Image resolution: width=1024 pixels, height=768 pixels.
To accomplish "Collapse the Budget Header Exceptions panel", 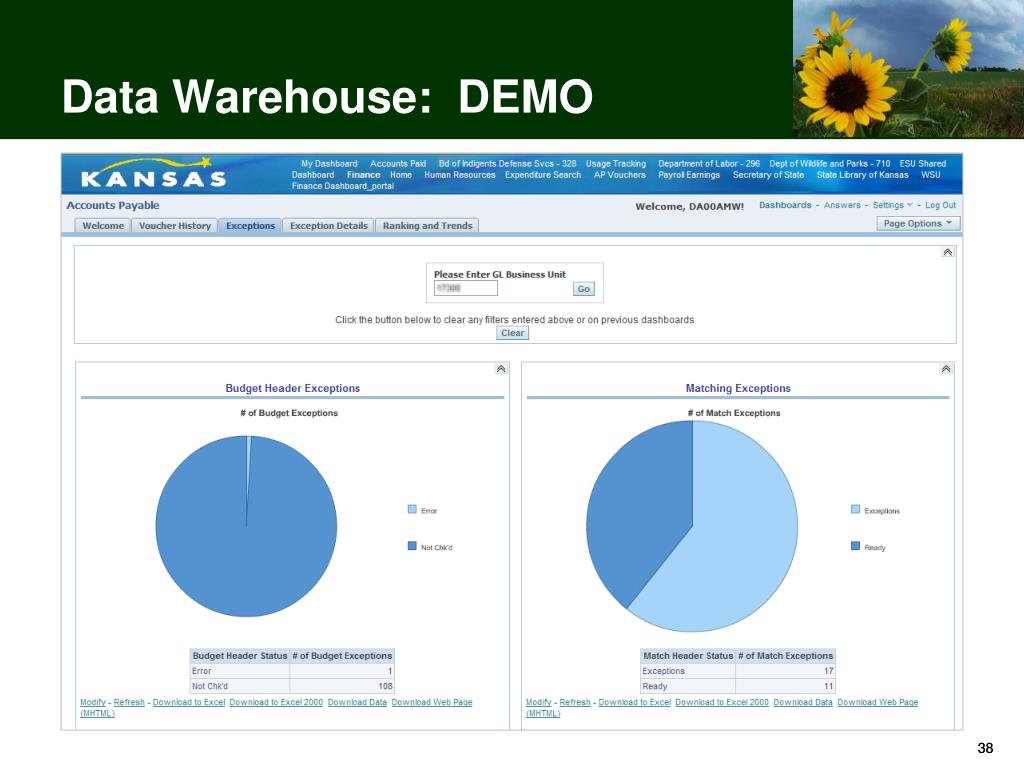I will click(501, 369).
